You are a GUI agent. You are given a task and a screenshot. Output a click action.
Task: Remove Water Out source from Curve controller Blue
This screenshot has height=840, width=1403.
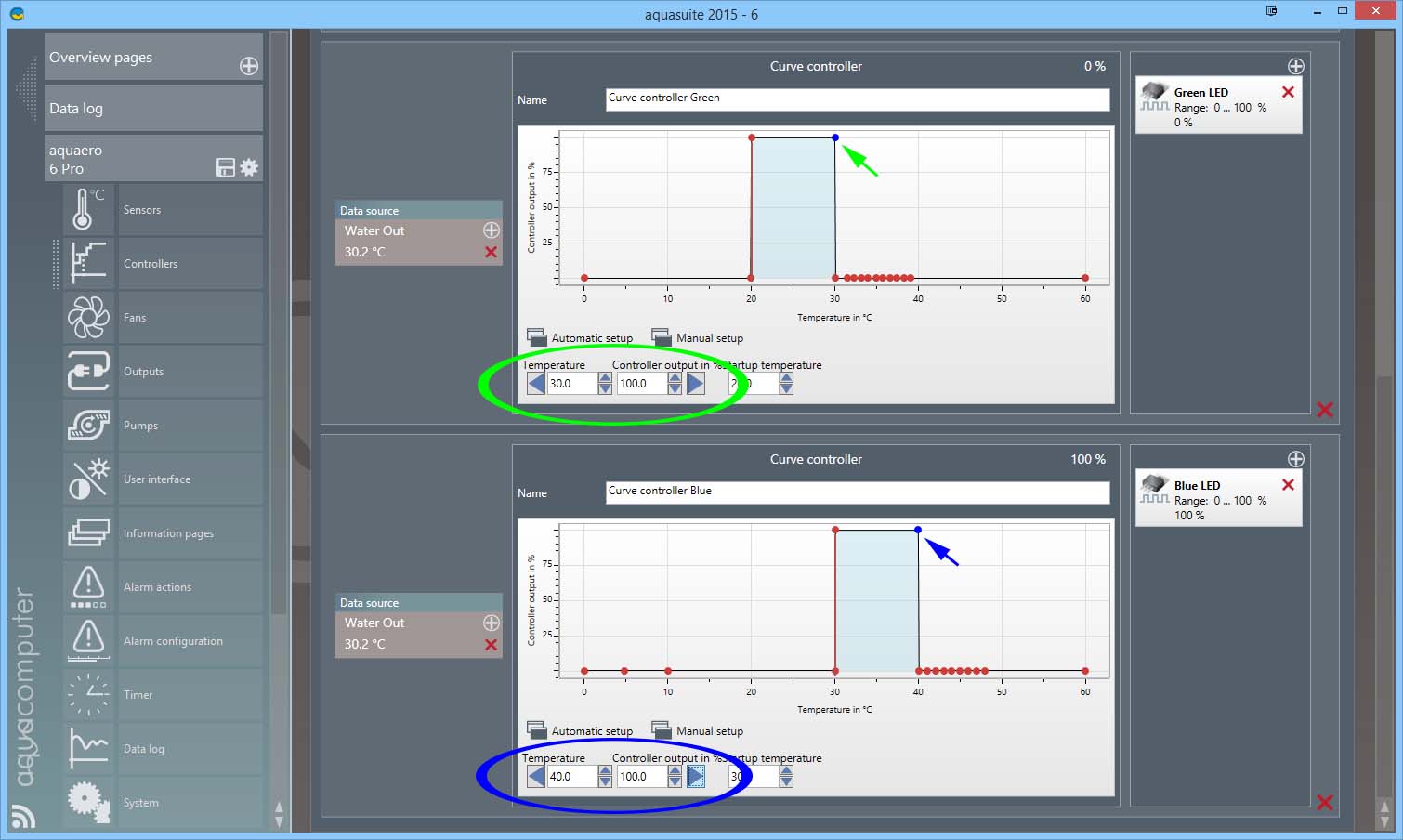492,645
